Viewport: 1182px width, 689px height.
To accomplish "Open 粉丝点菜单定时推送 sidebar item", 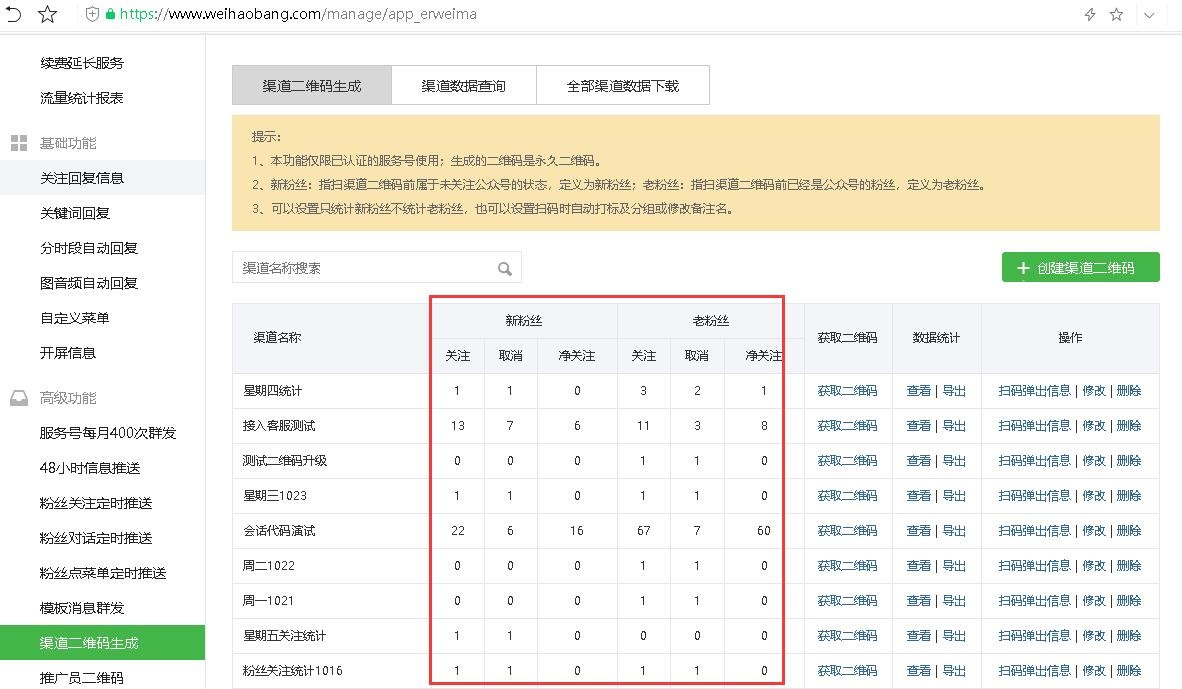I will tap(103, 573).
